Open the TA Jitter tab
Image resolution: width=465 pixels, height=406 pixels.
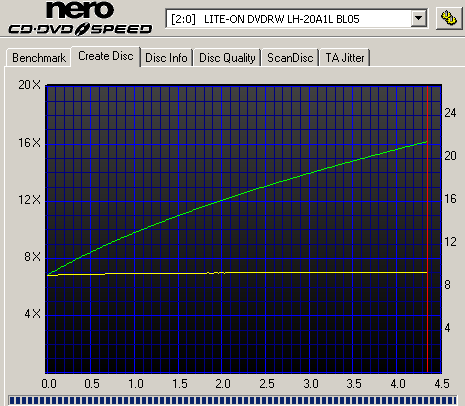tap(345, 58)
